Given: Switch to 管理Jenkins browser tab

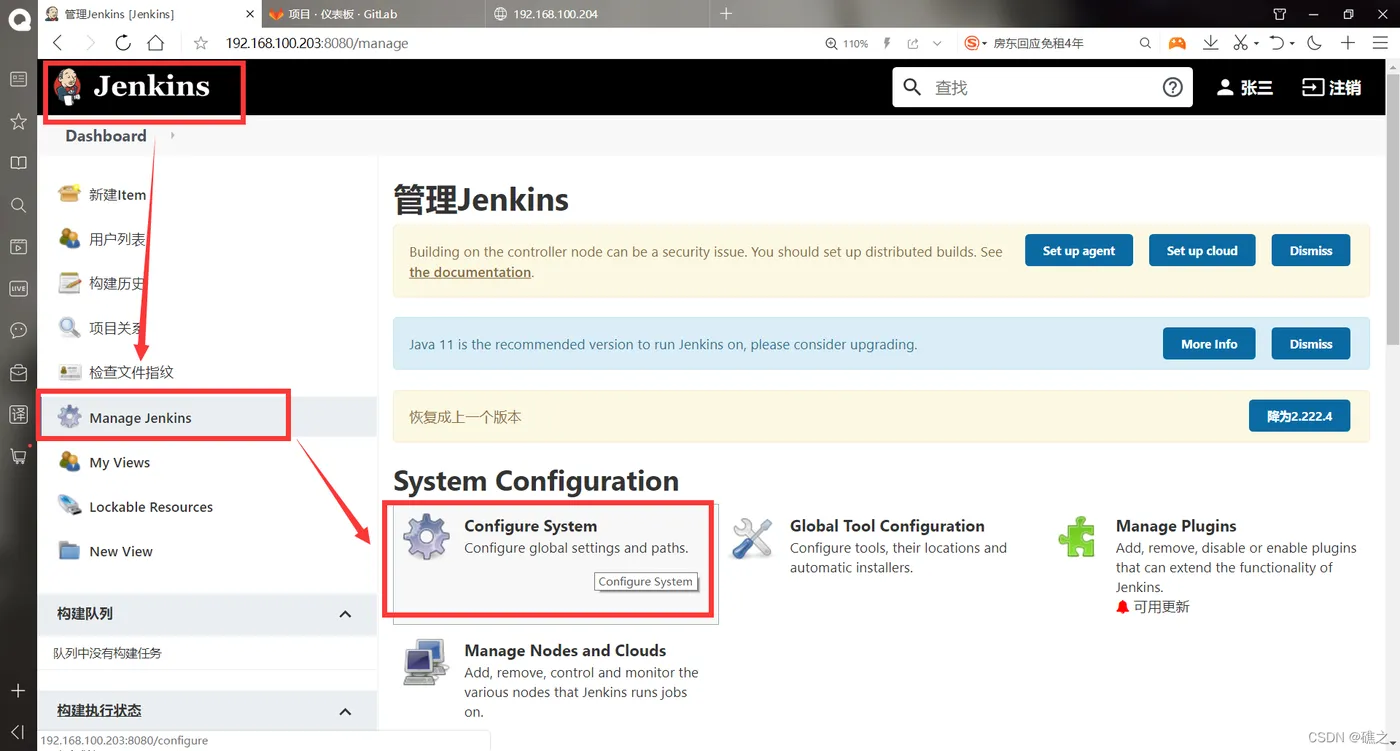Looking at the screenshot, I should [x=149, y=14].
